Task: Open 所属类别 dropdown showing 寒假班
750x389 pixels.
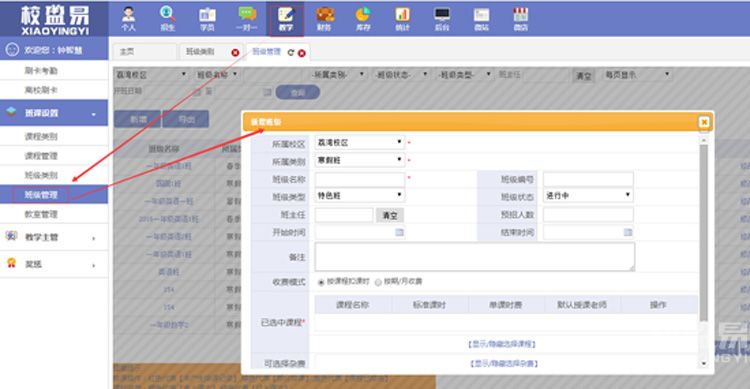Action: coord(360,160)
